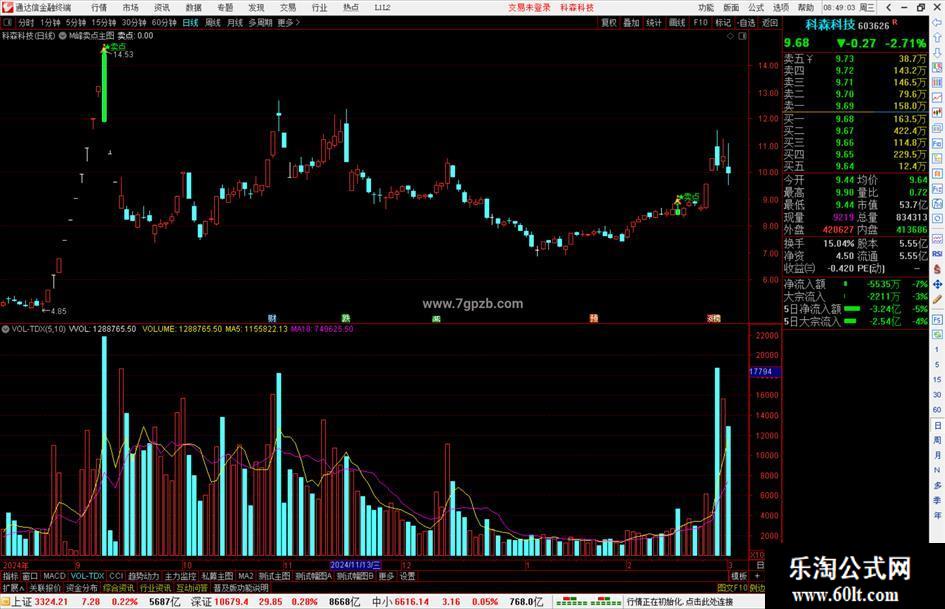Switch sub-chart to MACD indicator
This screenshot has width=945, height=609.
point(54,576)
